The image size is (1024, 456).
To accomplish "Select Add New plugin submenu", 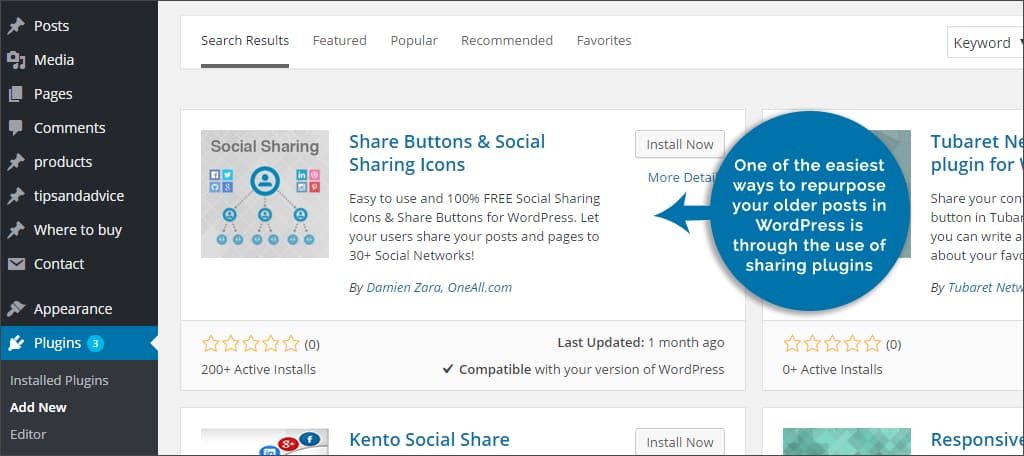I will [x=39, y=407].
